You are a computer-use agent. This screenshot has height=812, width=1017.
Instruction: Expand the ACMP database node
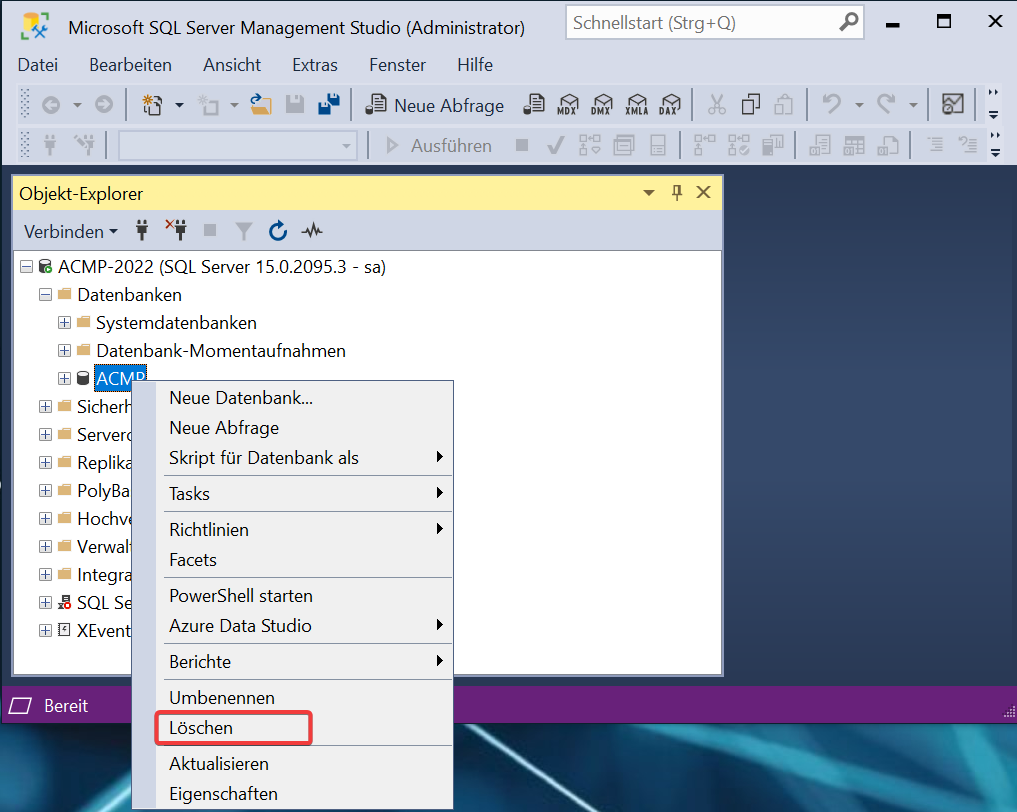[x=64, y=378]
